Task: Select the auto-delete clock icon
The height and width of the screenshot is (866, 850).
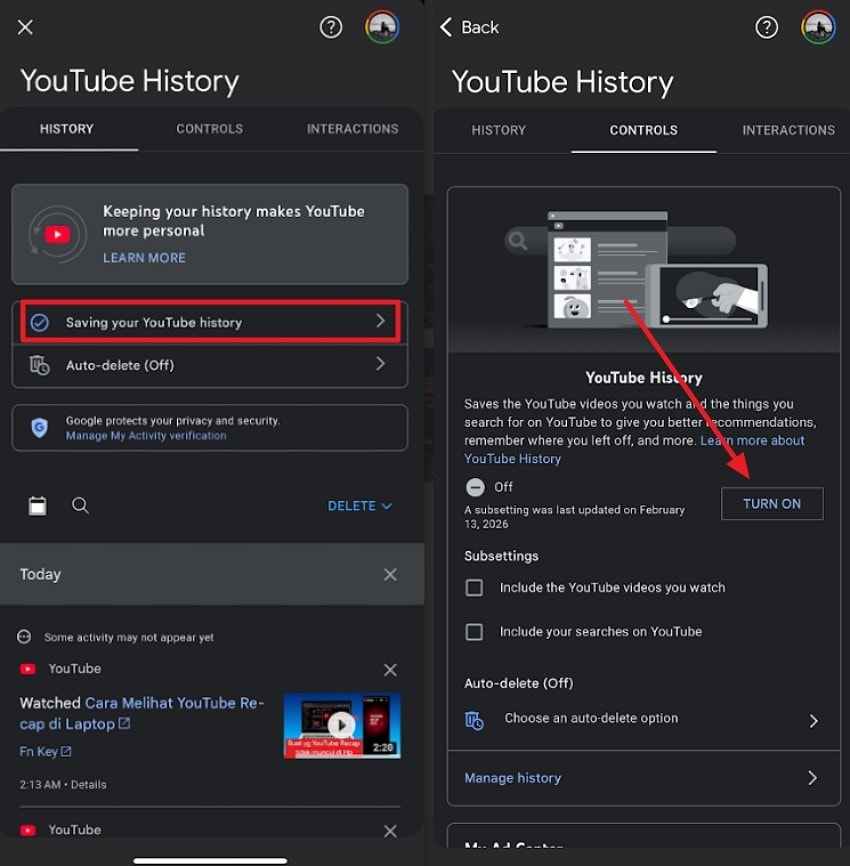Action: tap(41, 365)
